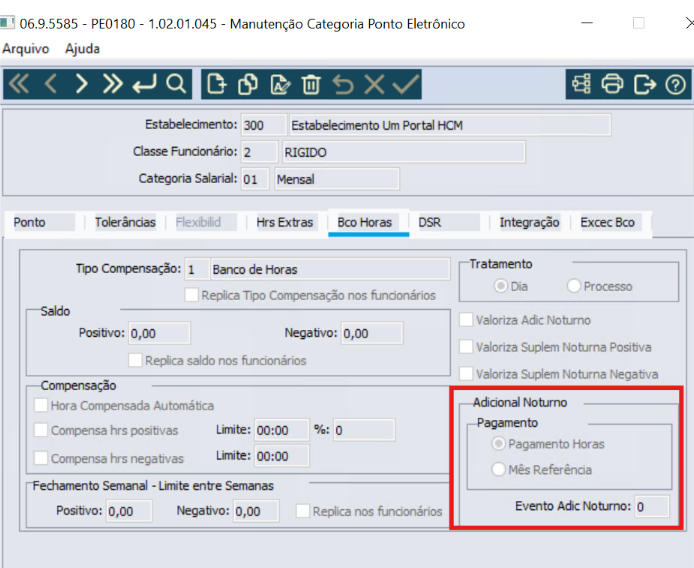Toggle Valoriza Adic Noturno checkbox

466,320
